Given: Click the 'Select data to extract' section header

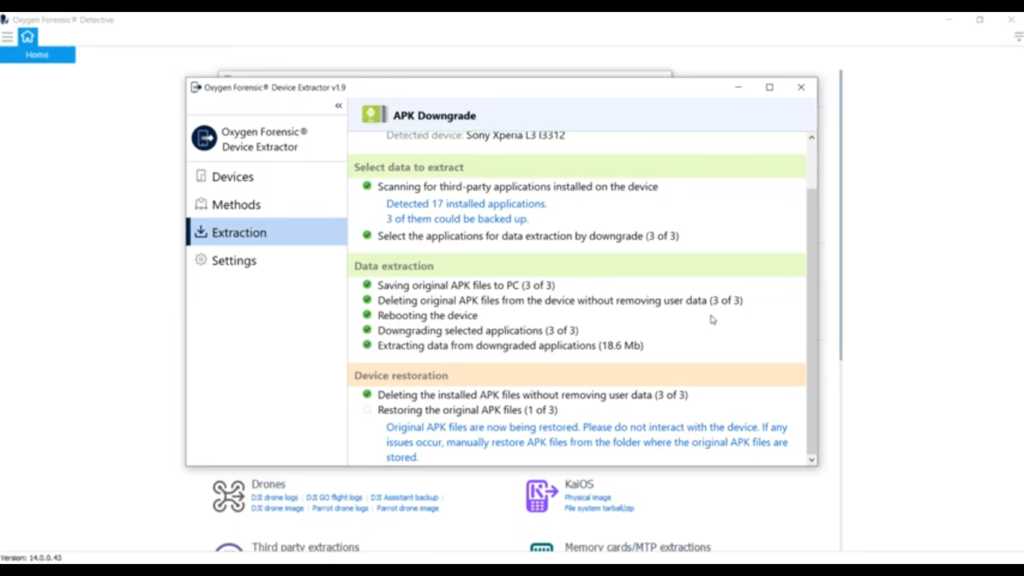Looking at the screenshot, I should click(x=577, y=167).
